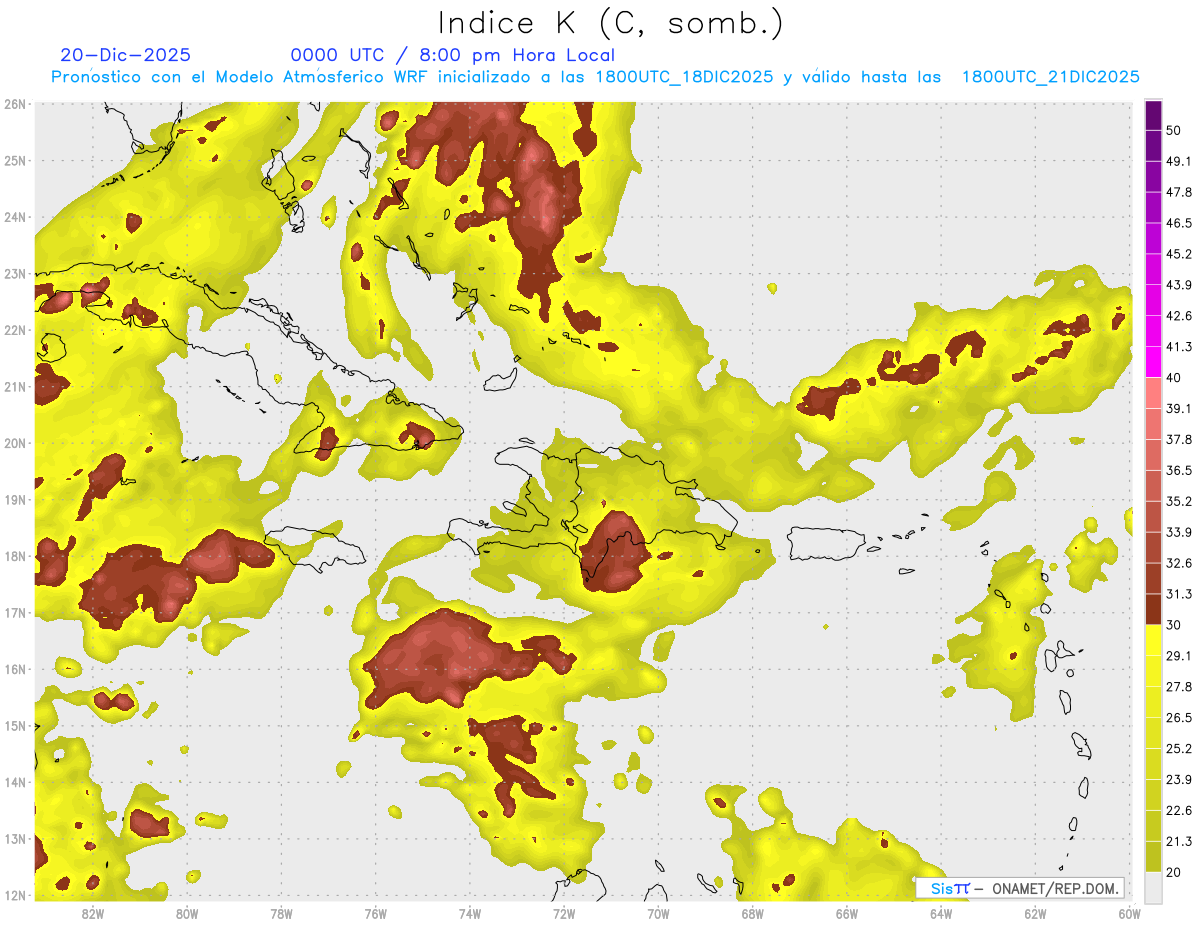Click the 68W longitude label
The image size is (1200, 927).
[752, 913]
